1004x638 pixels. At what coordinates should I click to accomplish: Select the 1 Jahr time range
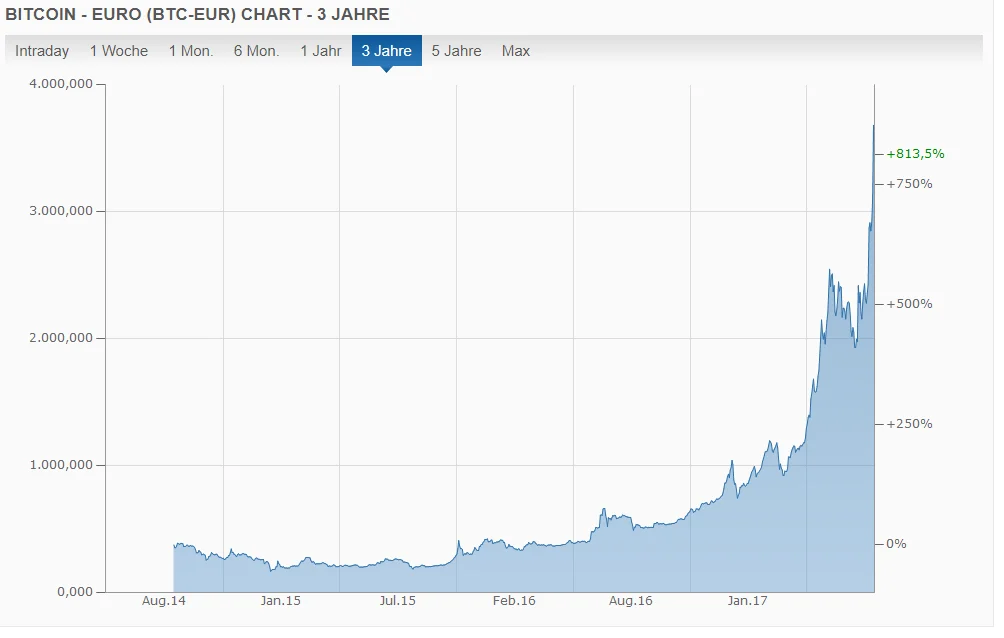pos(321,51)
